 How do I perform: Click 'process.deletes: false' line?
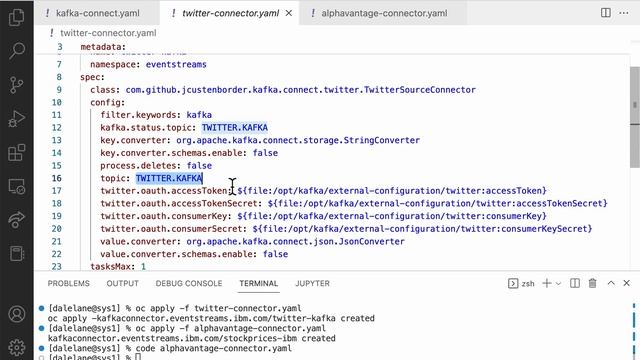pyautogui.click(x=156, y=166)
